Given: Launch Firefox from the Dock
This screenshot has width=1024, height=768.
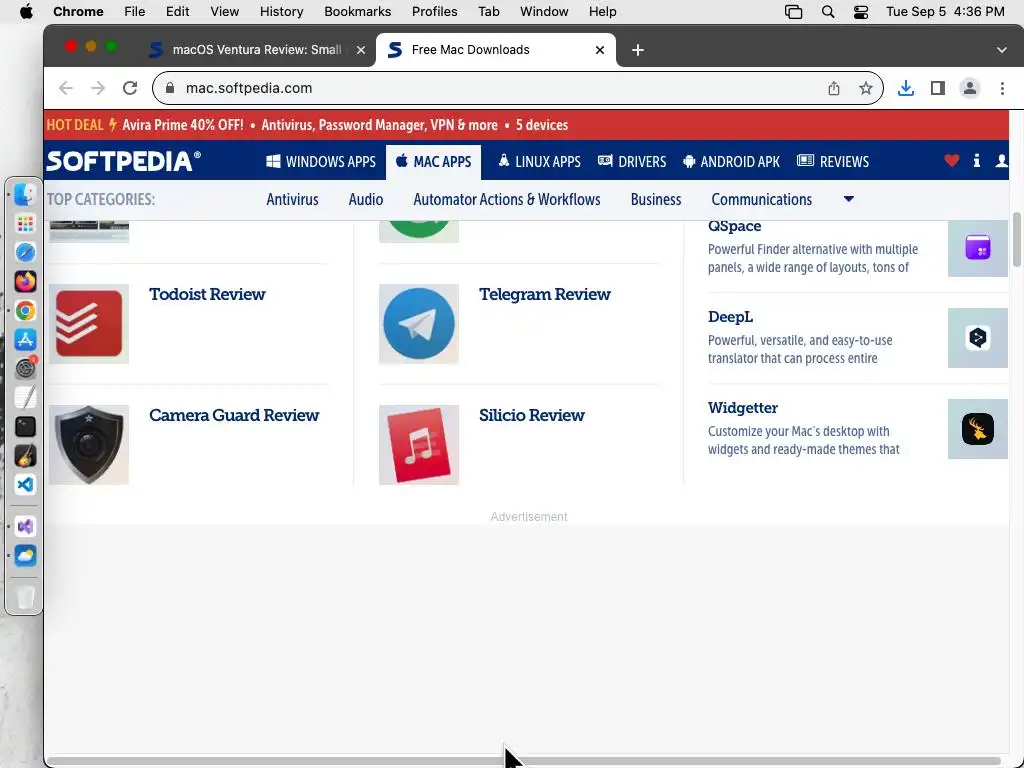Looking at the screenshot, I should click(25, 281).
